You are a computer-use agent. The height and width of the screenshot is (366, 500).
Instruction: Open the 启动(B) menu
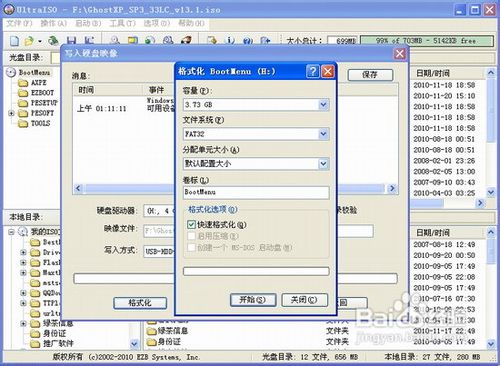(x=88, y=23)
